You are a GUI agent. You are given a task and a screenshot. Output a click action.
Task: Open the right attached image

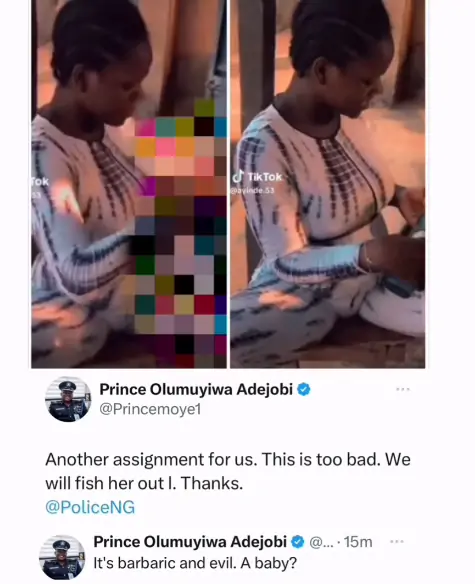[x=327, y=184]
